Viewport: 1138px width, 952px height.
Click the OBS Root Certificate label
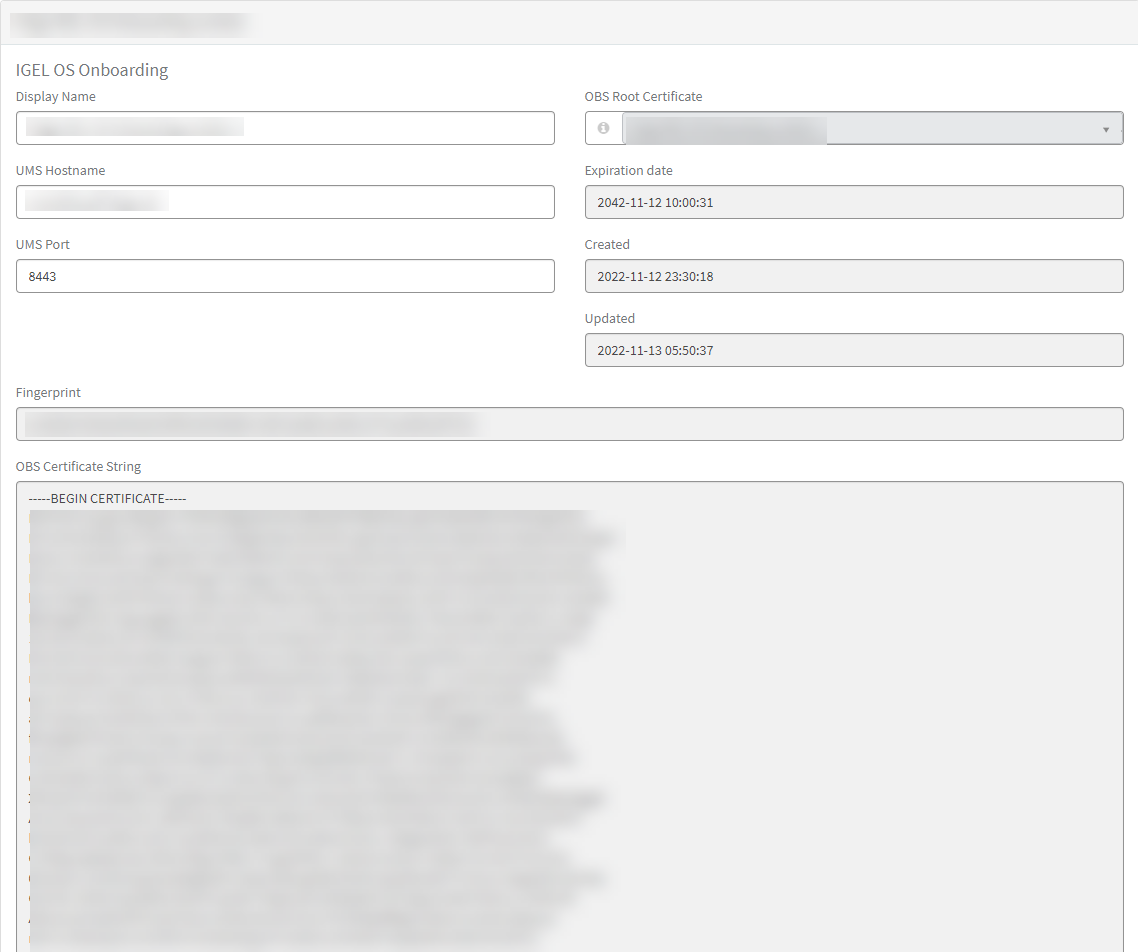click(643, 97)
